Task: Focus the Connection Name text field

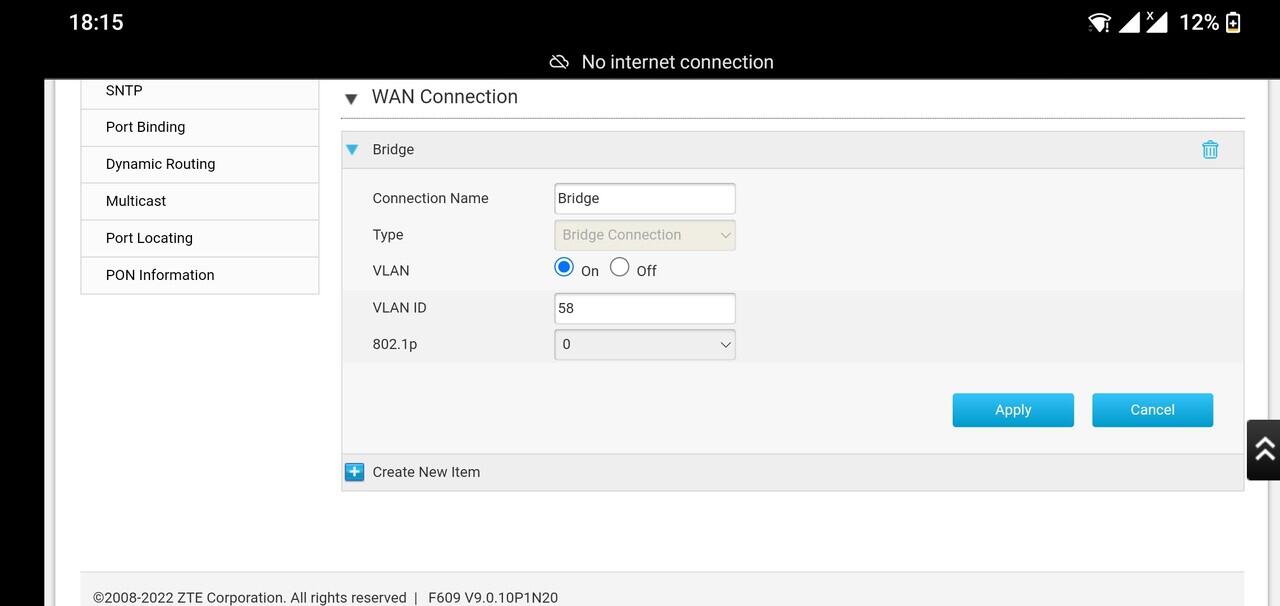Action: tap(645, 198)
